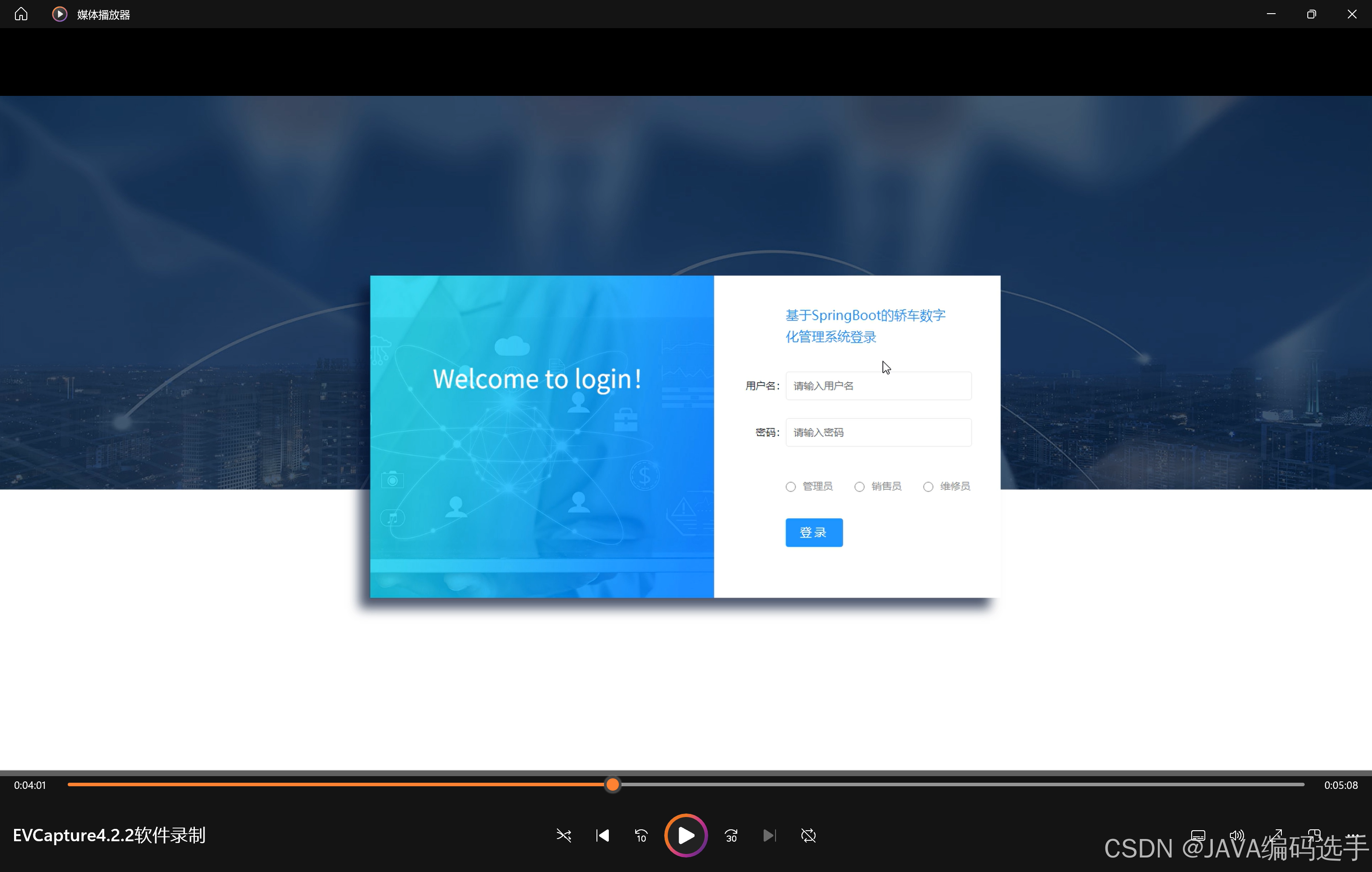Select the 管理员 radio button
Image resolution: width=1372 pixels, height=872 pixels.
click(x=790, y=486)
